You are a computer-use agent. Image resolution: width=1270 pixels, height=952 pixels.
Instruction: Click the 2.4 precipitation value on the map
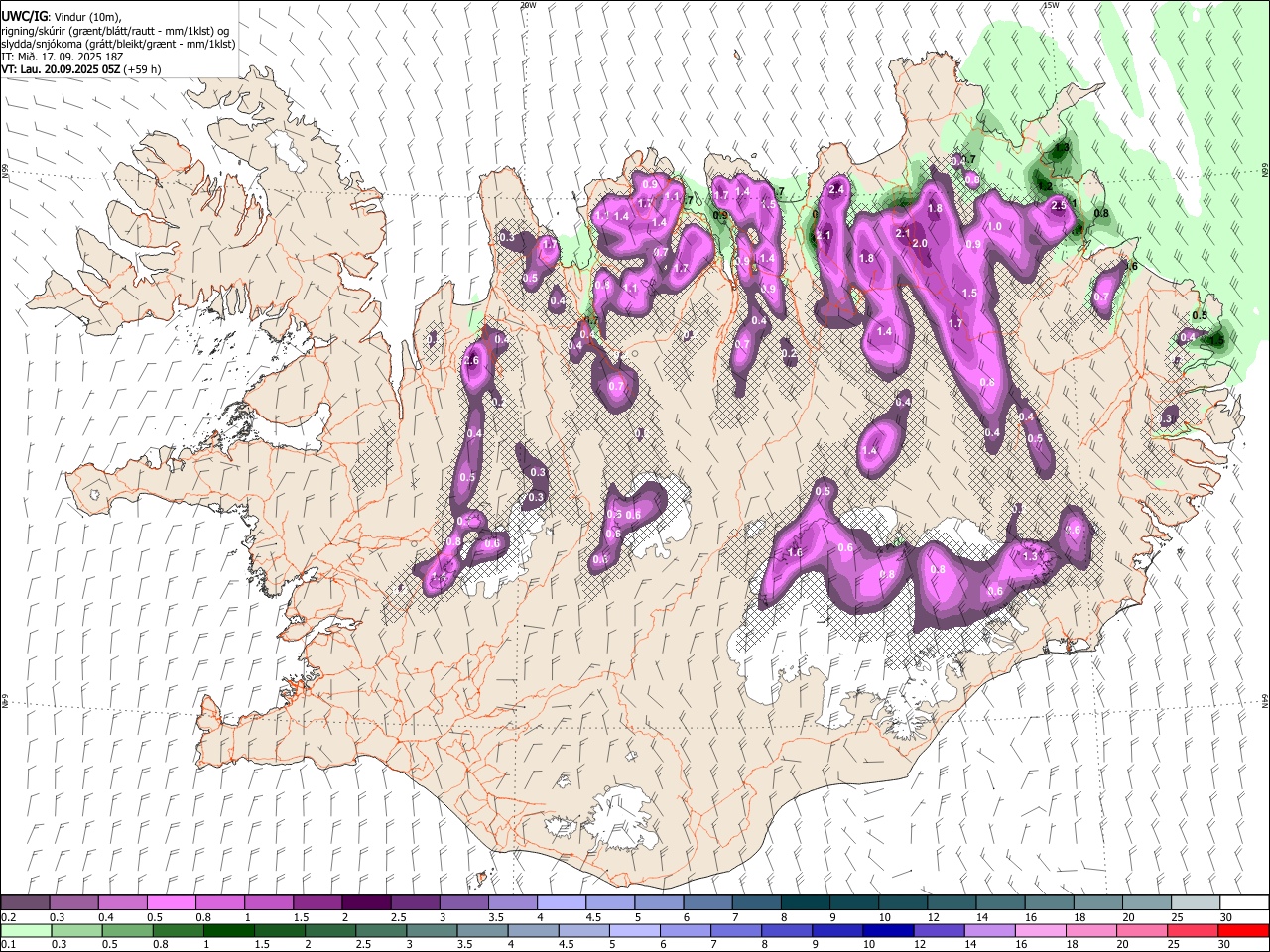click(836, 189)
